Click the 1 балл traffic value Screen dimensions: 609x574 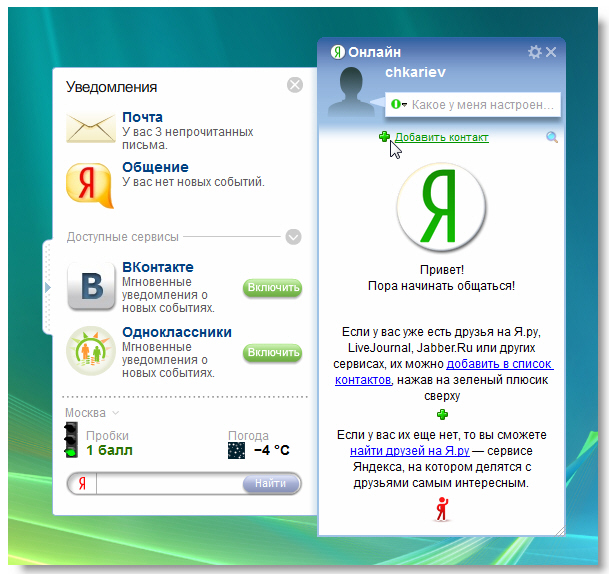[109, 451]
